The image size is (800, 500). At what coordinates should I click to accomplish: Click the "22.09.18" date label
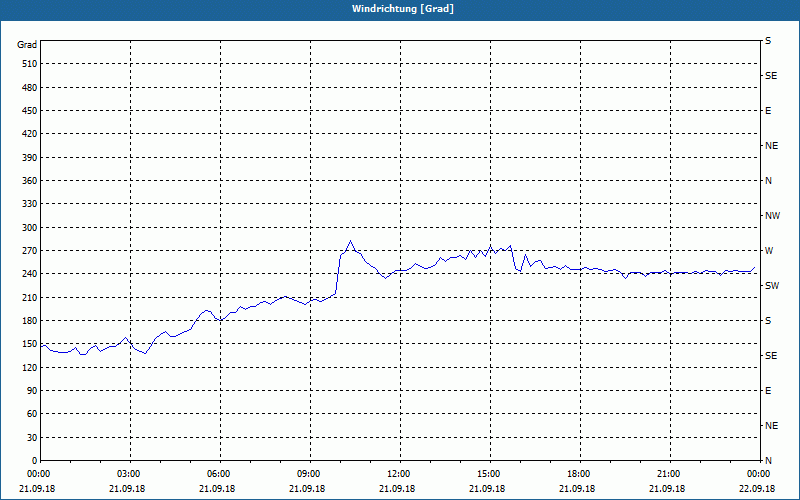click(x=757, y=488)
